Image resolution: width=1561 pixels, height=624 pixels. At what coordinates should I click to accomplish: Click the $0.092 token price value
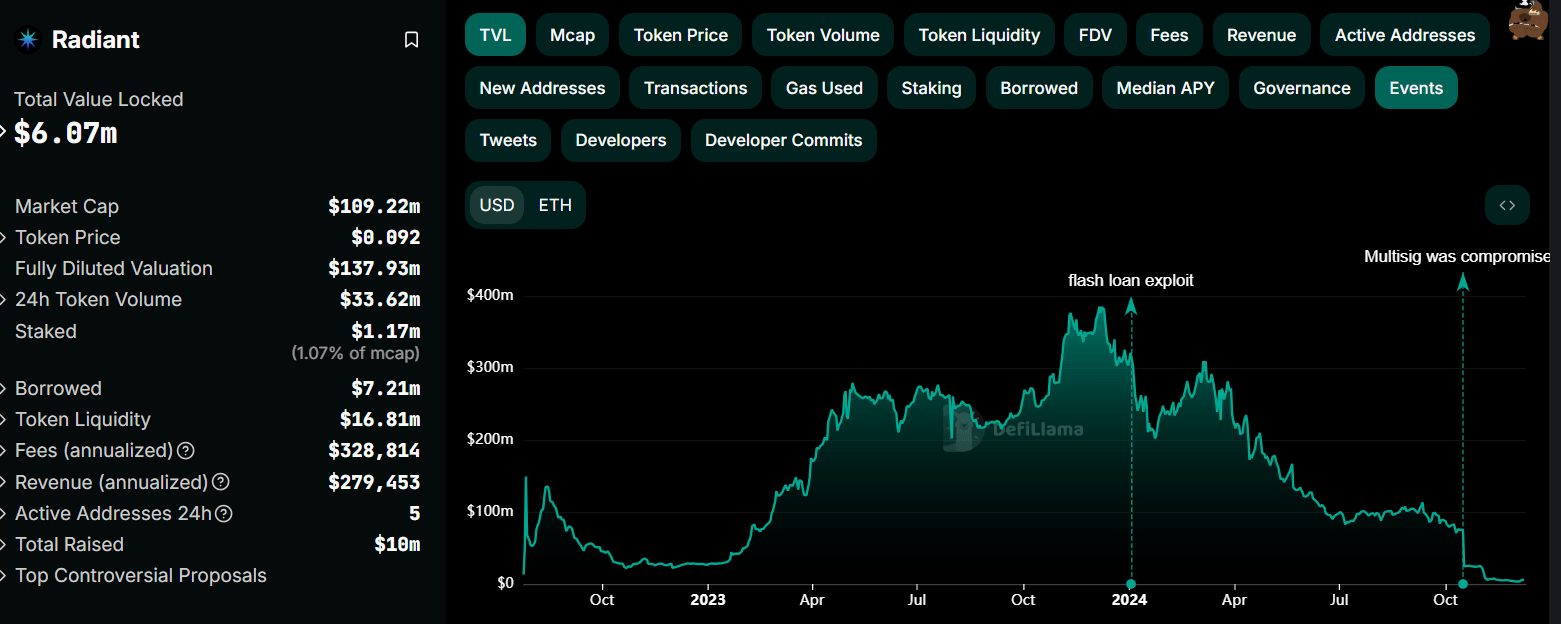(386, 238)
